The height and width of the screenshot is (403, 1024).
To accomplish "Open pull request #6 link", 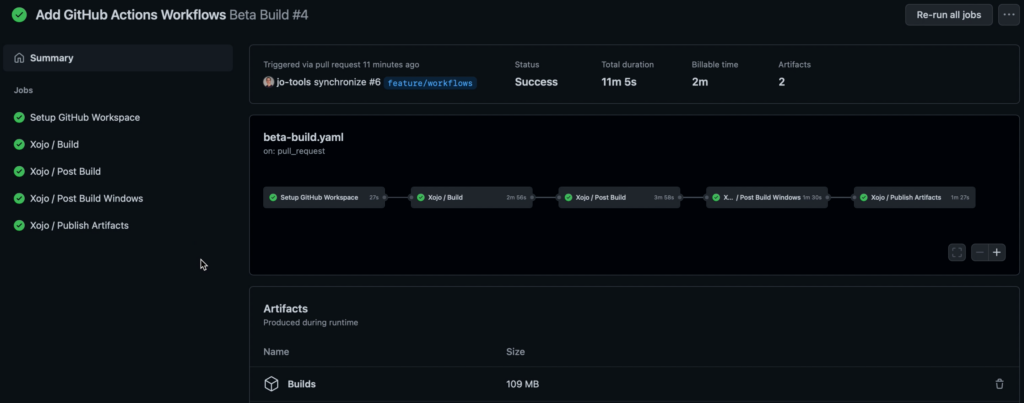I will coord(375,82).
